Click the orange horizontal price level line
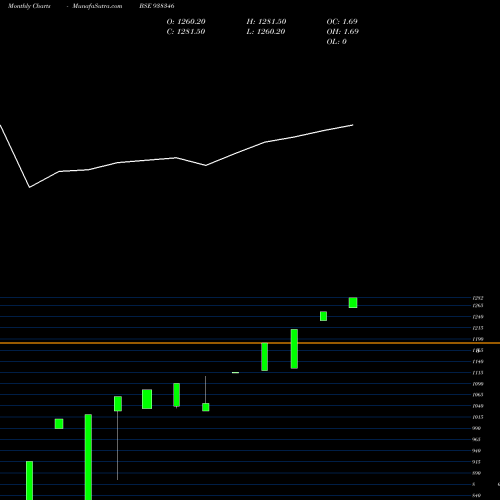 (250, 343)
